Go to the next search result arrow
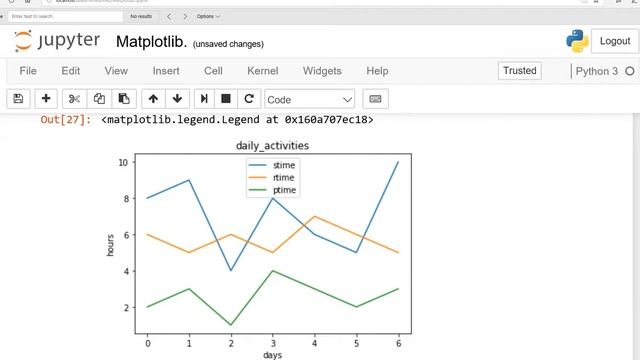 pos(185,16)
